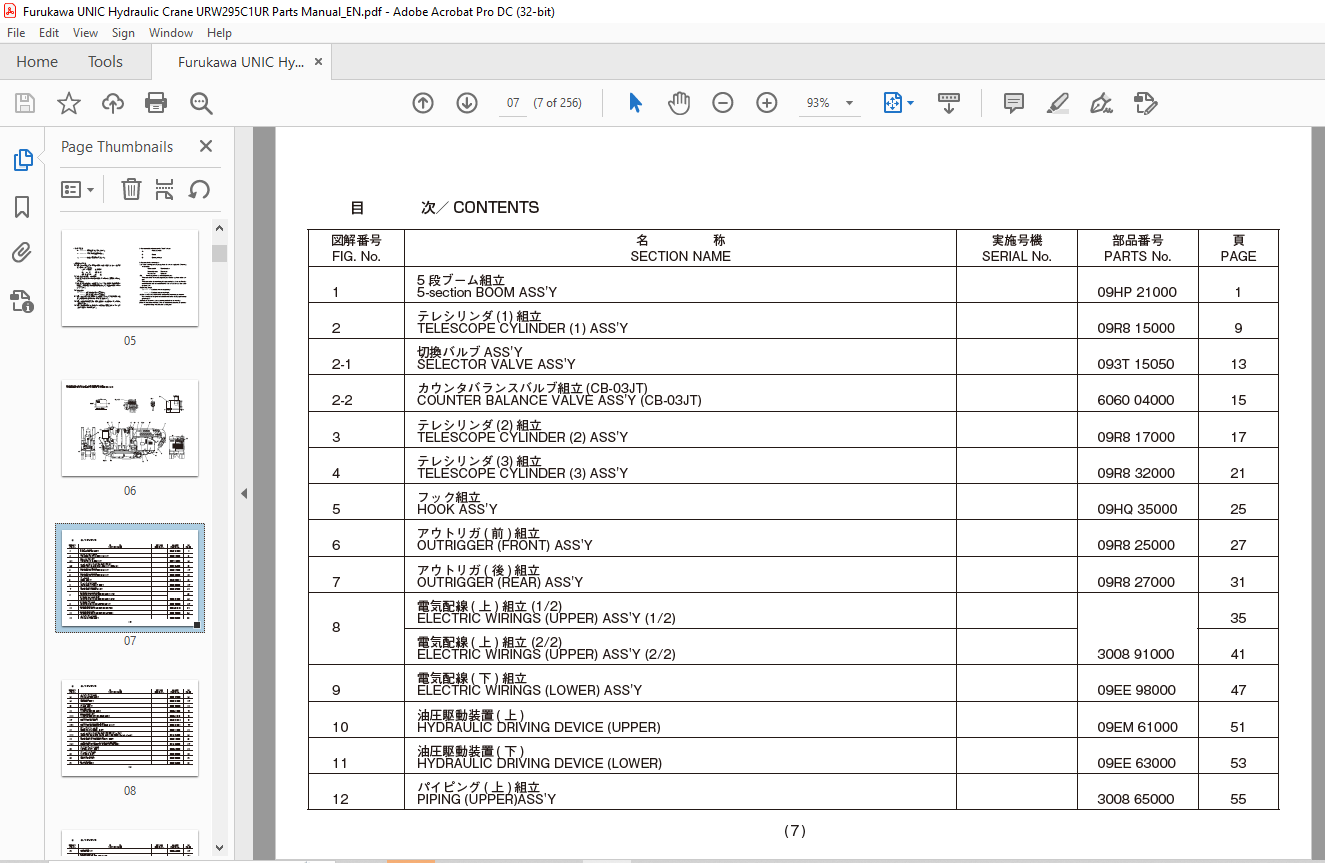1325x863 pixels.
Task: Select the Highlight text tool
Action: pyautogui.click(x=1058, y=103)
